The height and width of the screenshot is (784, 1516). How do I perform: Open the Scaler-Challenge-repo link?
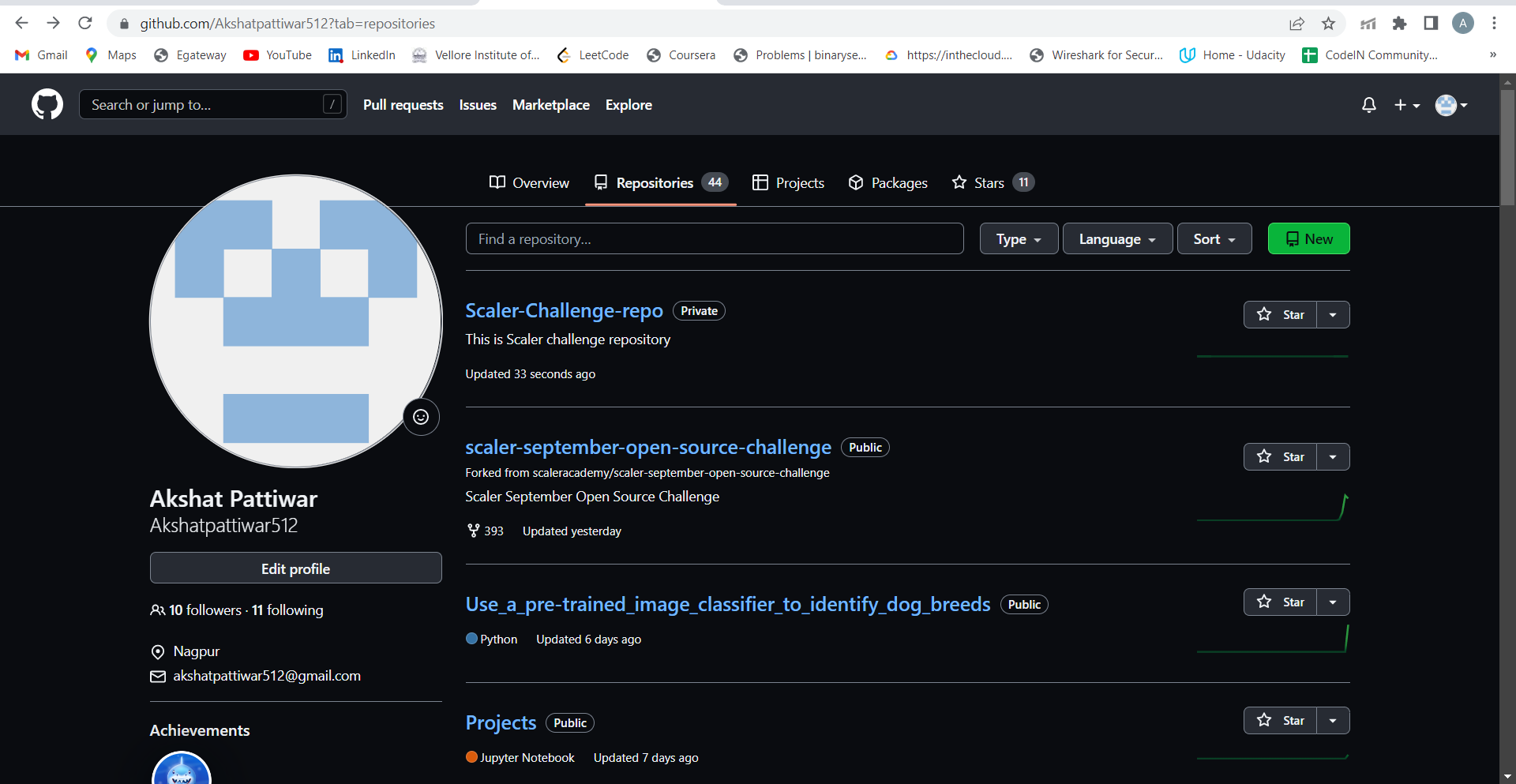pos(564,310)
